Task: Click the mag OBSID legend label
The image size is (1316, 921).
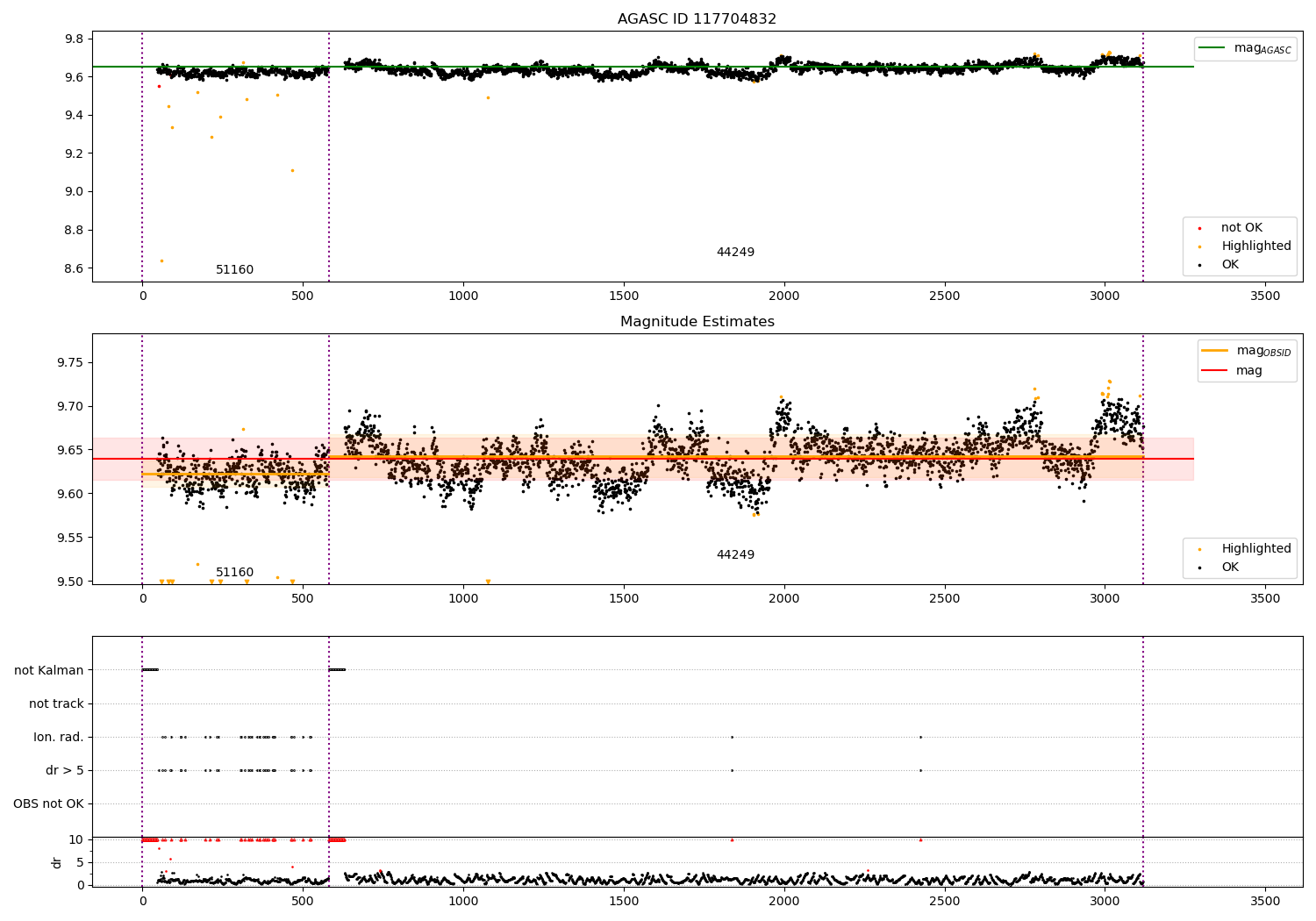Action: [x=1263, y=352]
